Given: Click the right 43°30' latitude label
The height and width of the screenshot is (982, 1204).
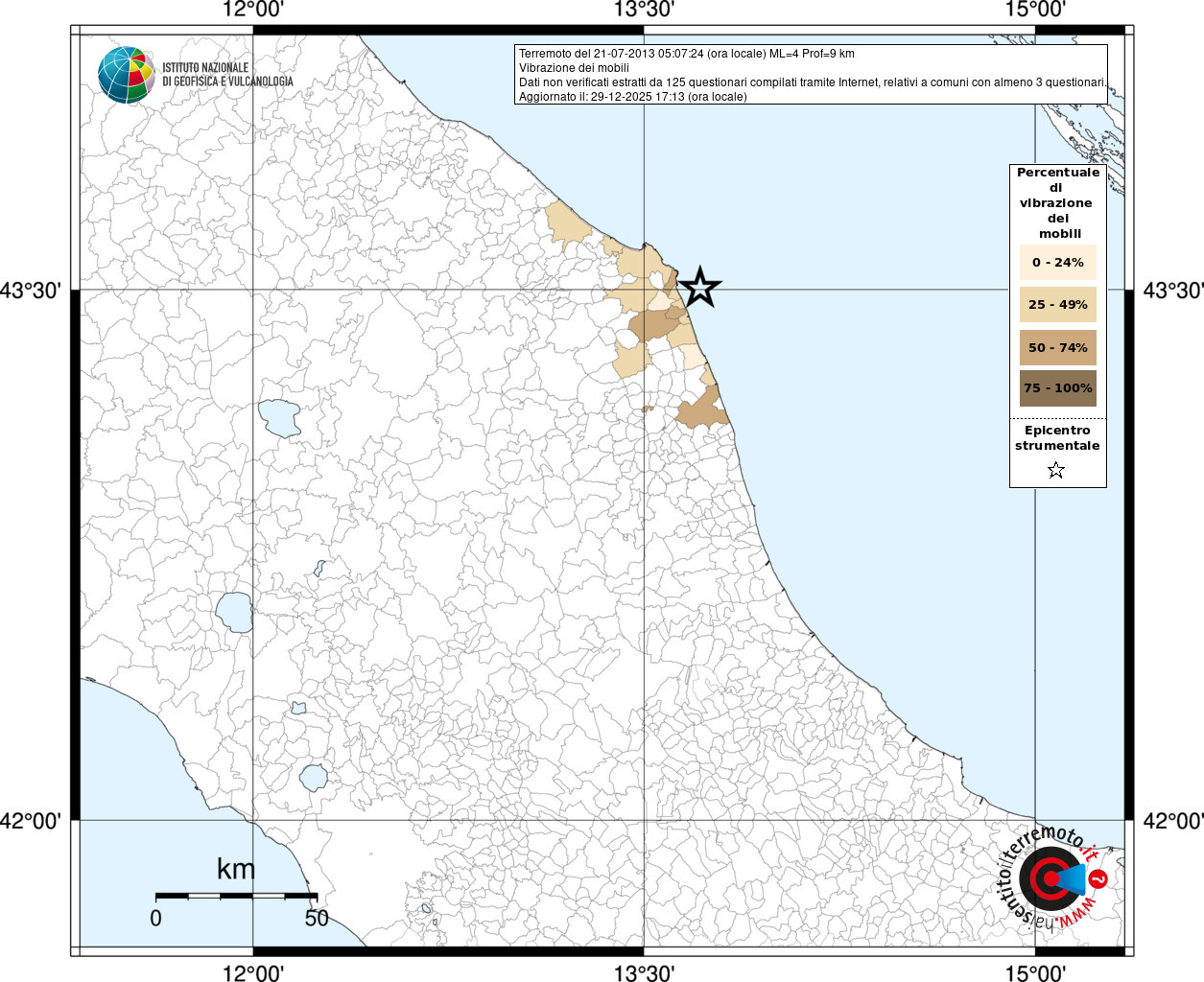Looking at the screenshot, I should pos(1173,290).
